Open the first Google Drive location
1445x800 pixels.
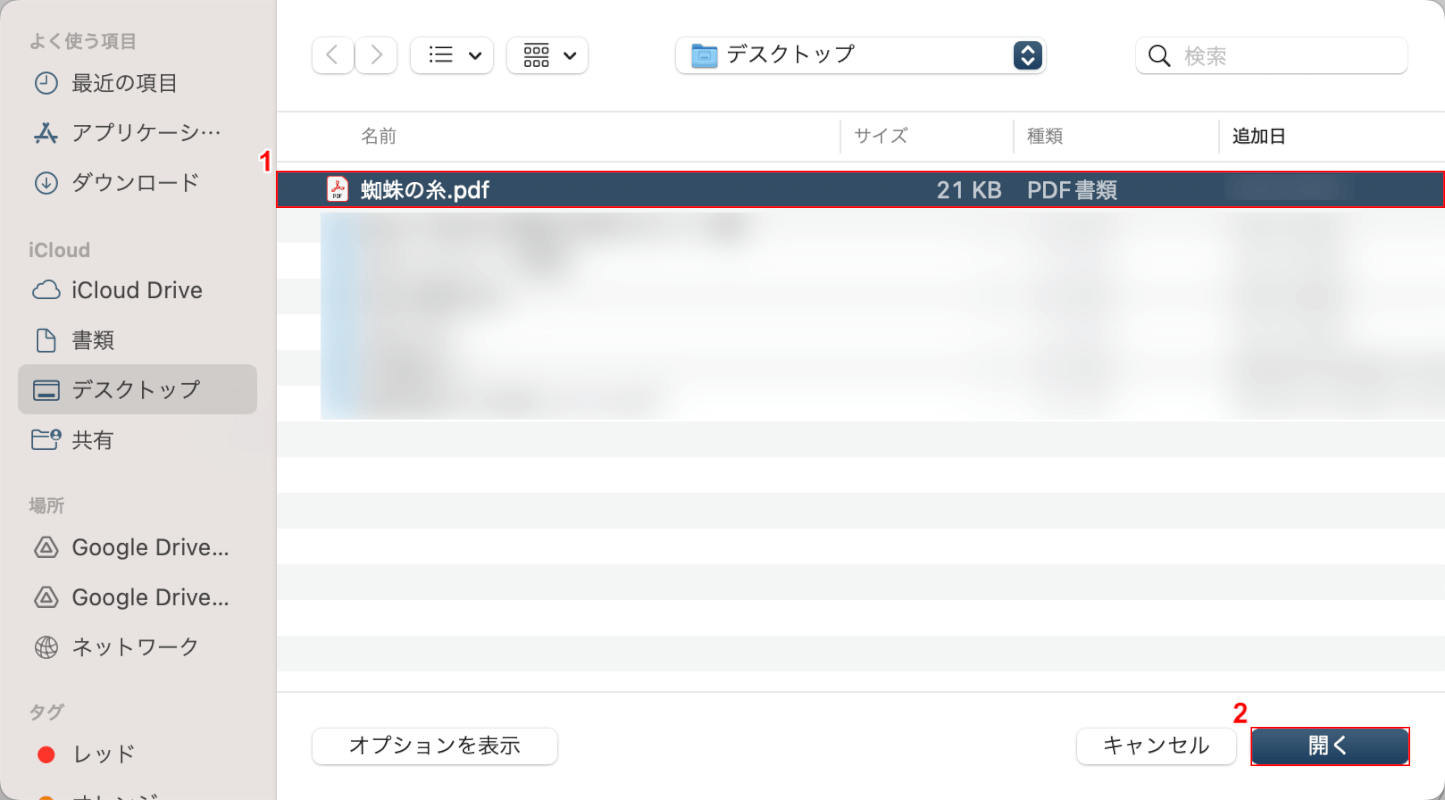pyautogui.click(x=137, y=547)
